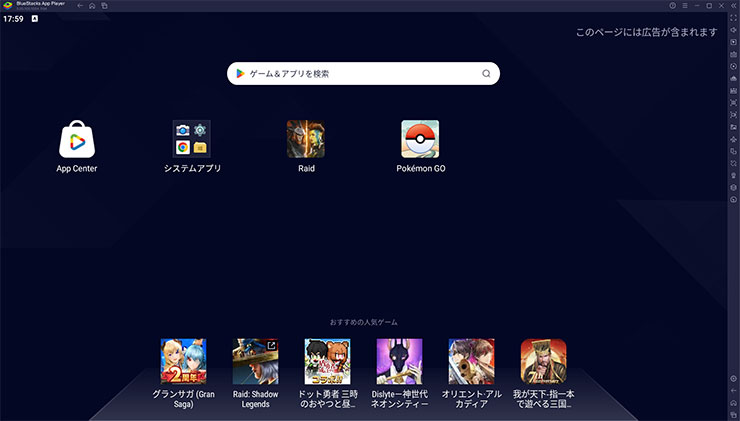Click the 17:59 clock text
This screenshot has height=421, width=740.
click(13, 19)
